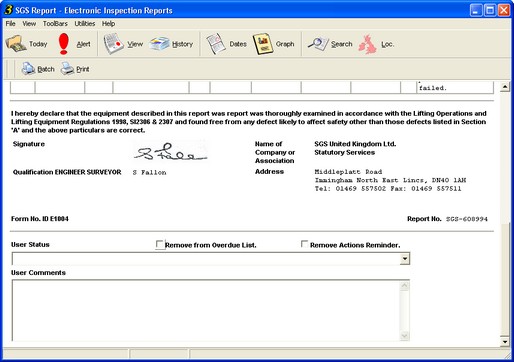514x362 pixels.
Task: Click the Dates toolbar label
Action: point(238,44)
